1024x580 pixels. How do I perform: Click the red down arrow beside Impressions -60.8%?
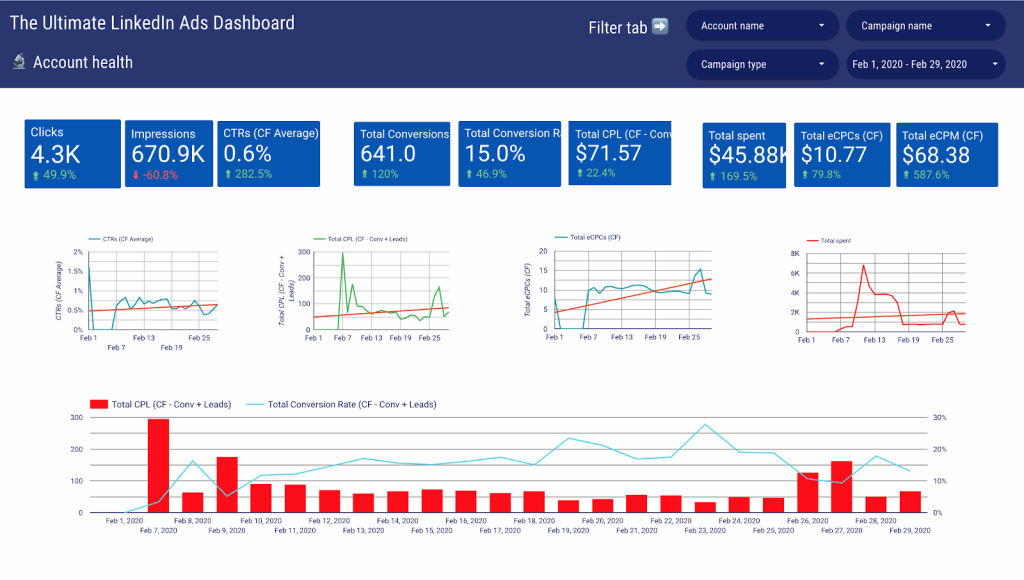pyautogui.click(x=136, y=175)
